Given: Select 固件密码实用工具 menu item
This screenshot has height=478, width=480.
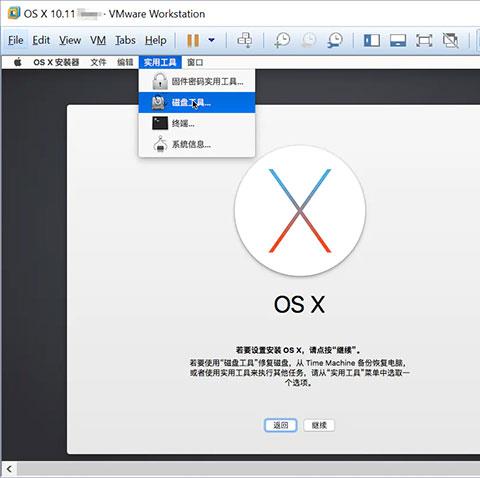Looking at the screenshot, I should point(197,81).
